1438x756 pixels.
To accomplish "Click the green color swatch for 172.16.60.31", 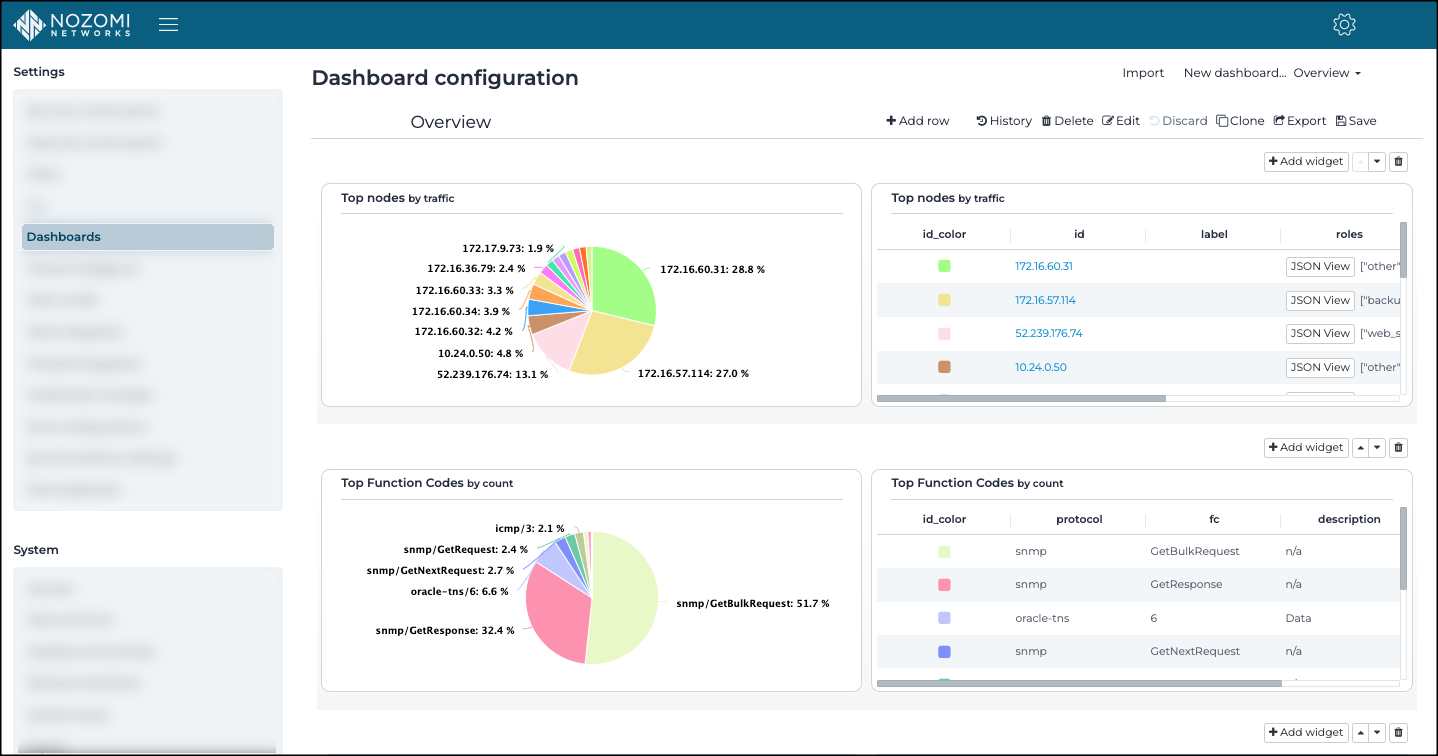I will point(944,266).
